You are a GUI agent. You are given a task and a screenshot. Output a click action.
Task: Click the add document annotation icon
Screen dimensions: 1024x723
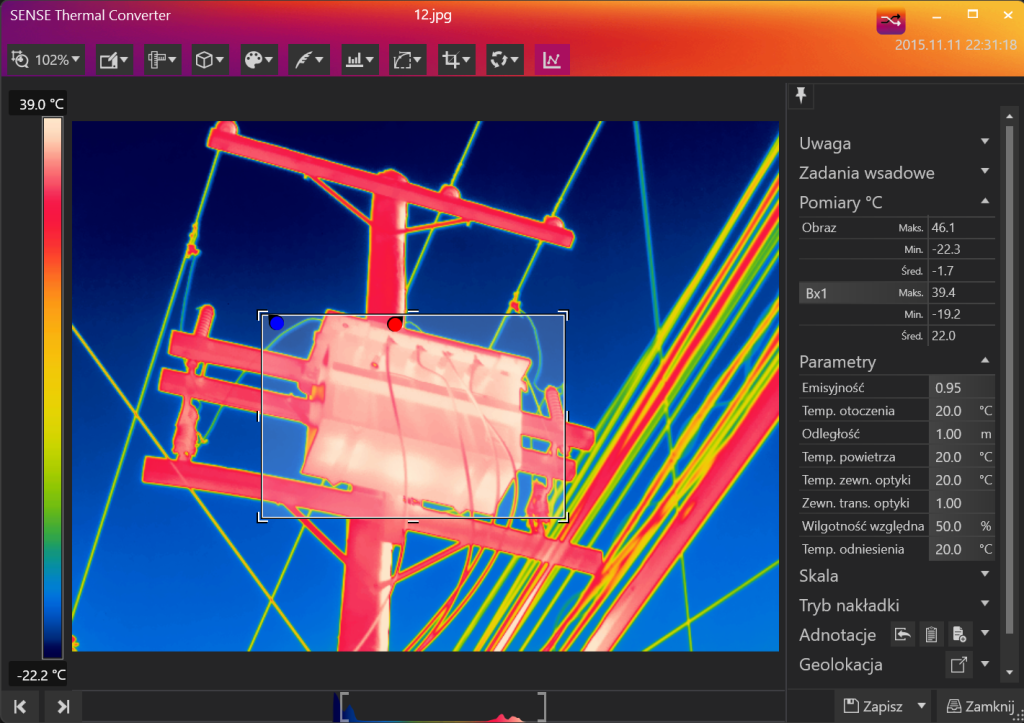click(959, 634)
